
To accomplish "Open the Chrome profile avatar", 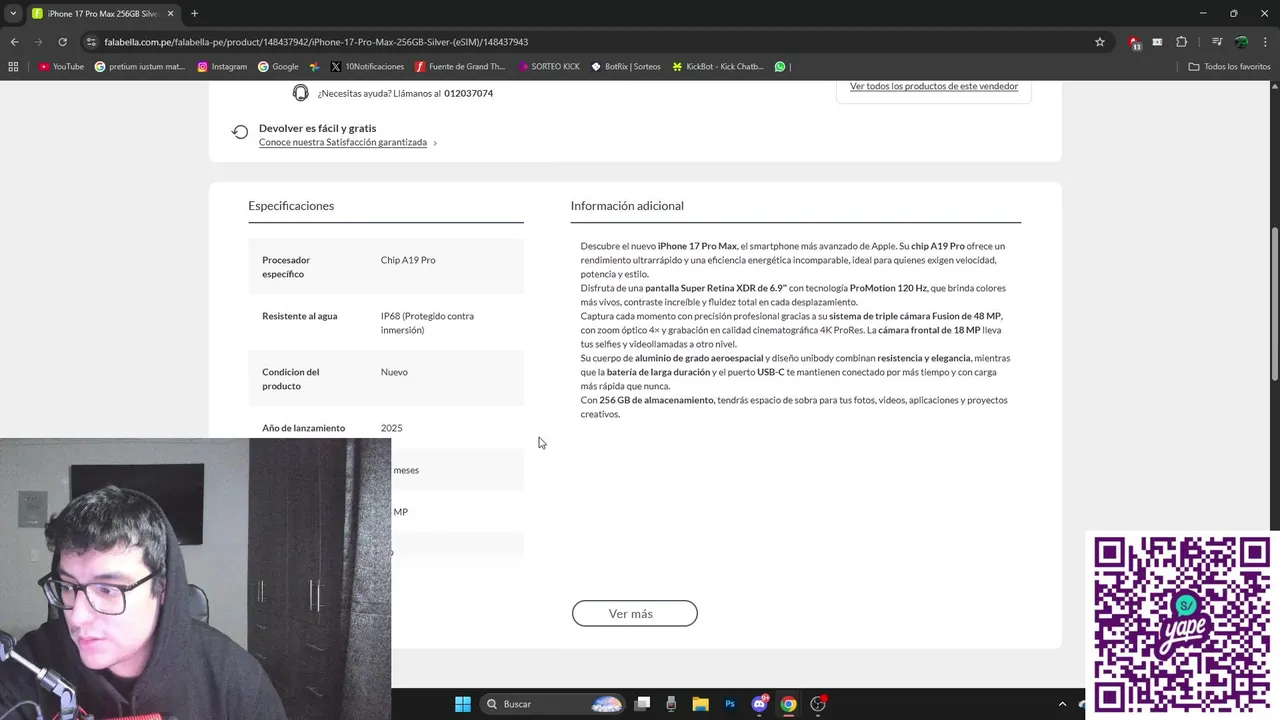I will 1241,42.
